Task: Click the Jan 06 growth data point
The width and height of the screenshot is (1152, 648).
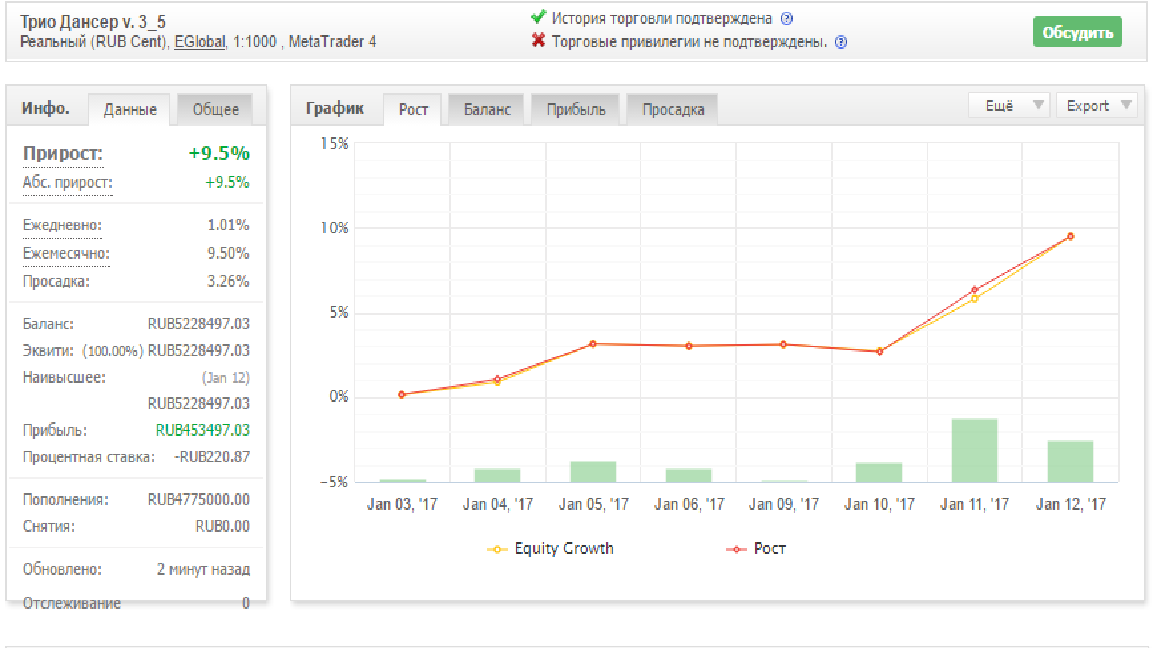Action: coord(688,345)
